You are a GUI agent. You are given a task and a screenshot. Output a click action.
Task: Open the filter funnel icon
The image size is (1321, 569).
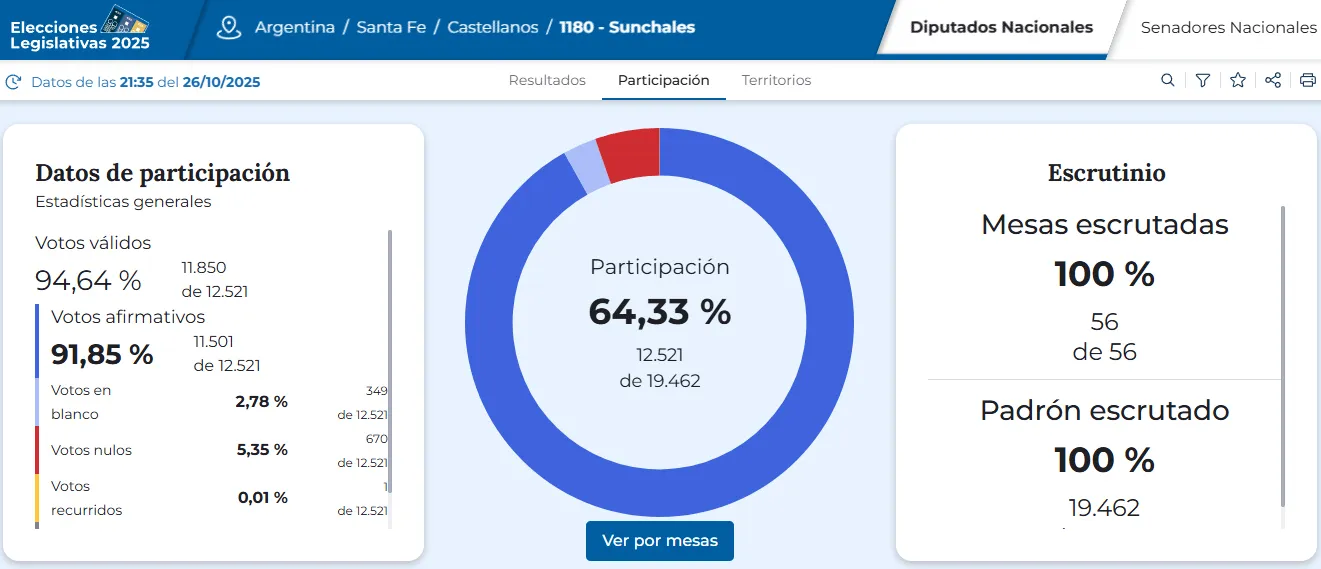pos(1203,81)
